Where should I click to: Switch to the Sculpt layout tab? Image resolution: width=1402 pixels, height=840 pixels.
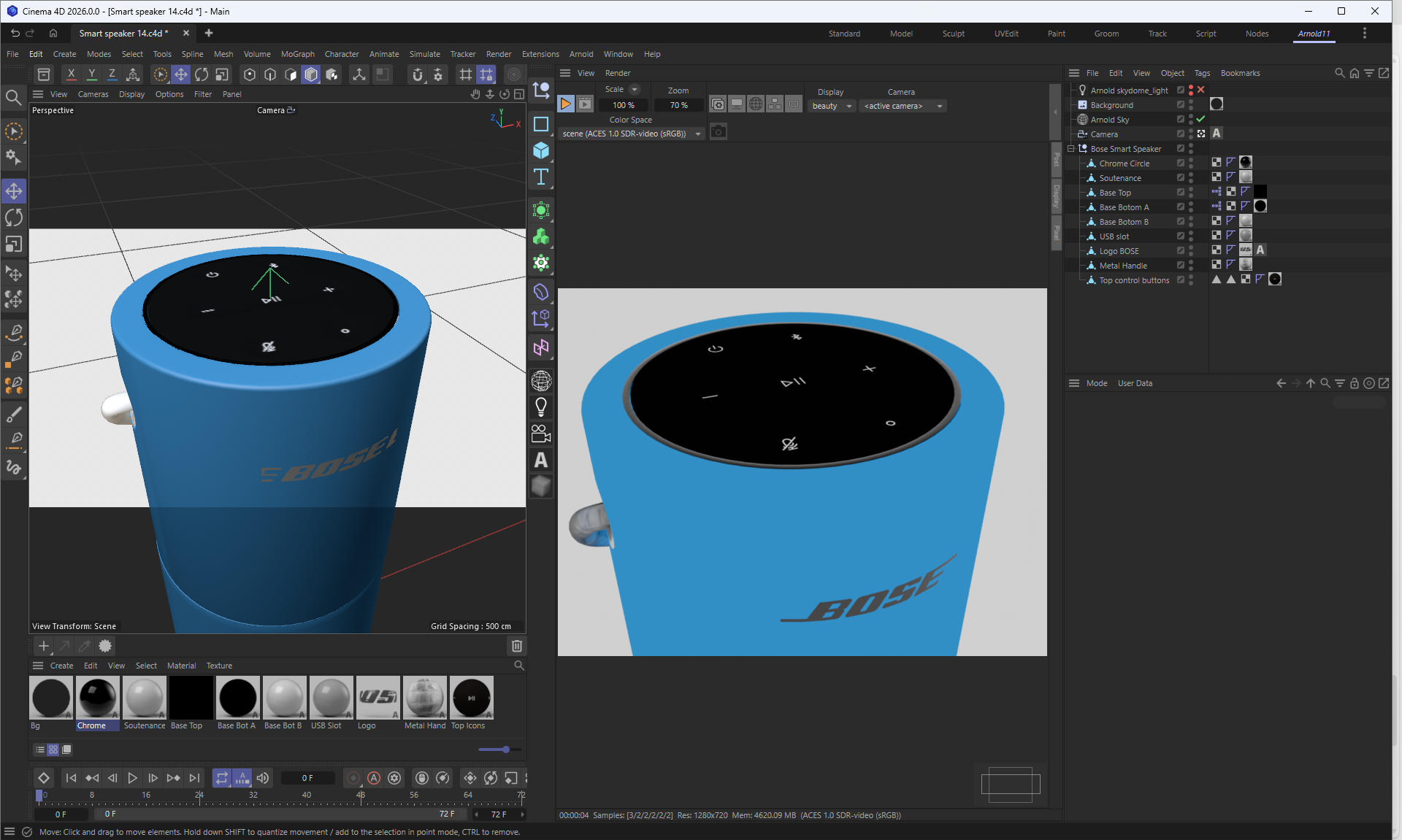tap(953, 34)
